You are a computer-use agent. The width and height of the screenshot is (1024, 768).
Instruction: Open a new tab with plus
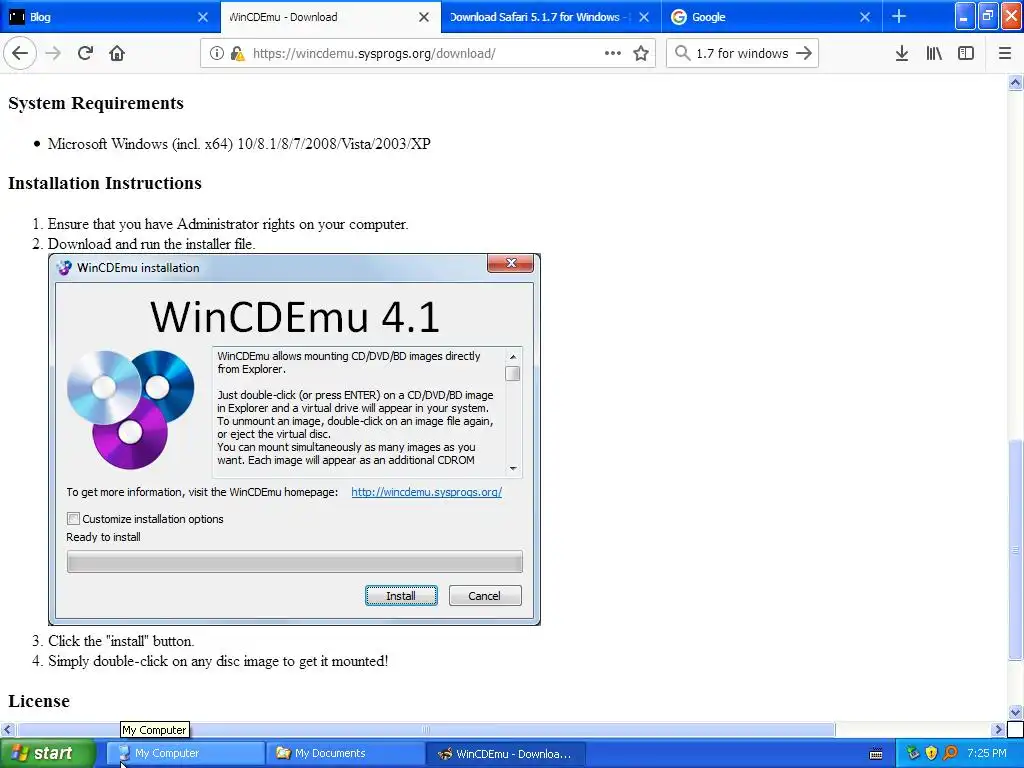point(899,16)
